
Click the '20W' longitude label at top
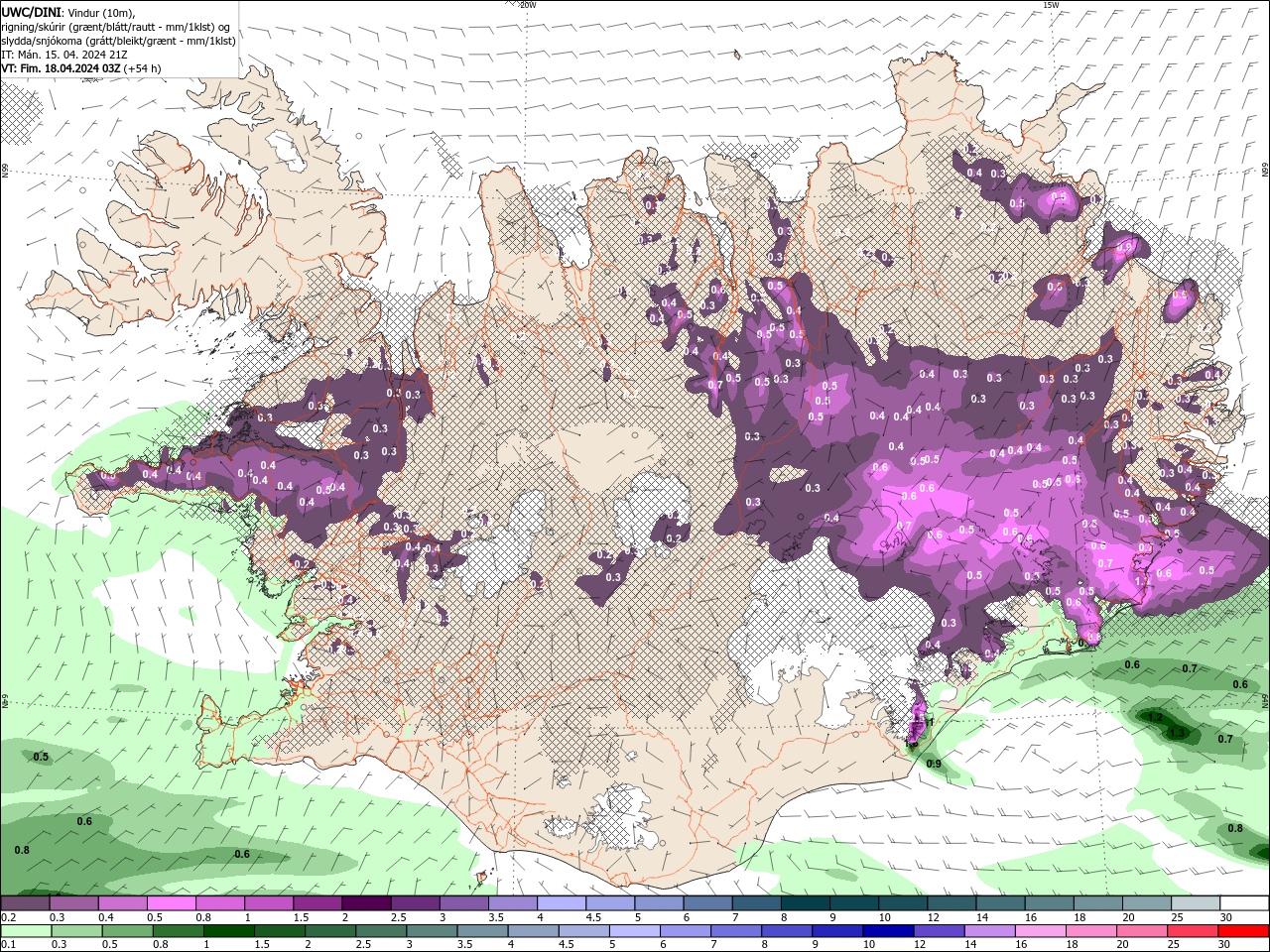[528, 5]
